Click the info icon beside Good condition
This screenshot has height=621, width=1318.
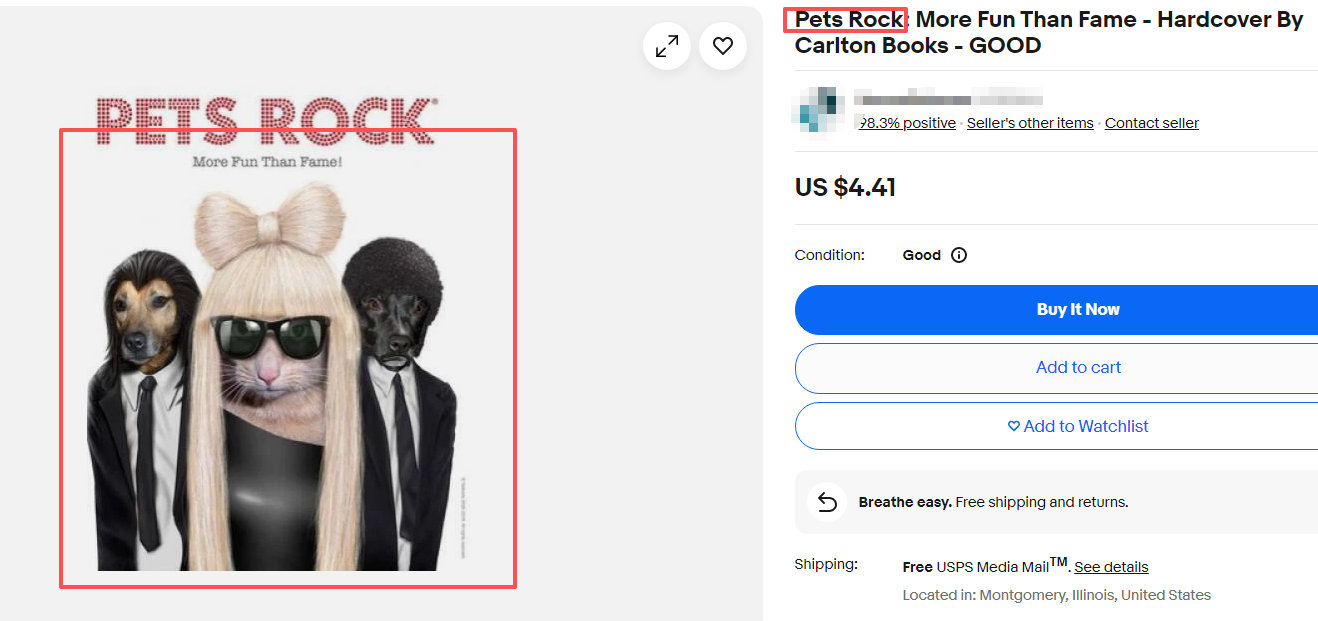(x=959, y=255)
